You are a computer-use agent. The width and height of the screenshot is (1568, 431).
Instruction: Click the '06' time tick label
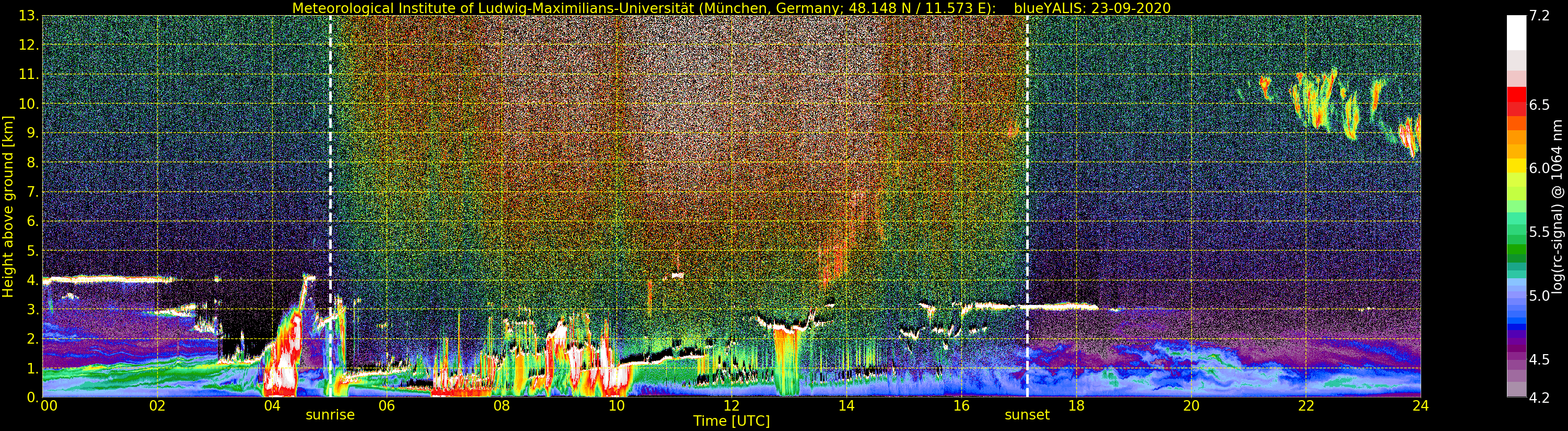point(387,406)
